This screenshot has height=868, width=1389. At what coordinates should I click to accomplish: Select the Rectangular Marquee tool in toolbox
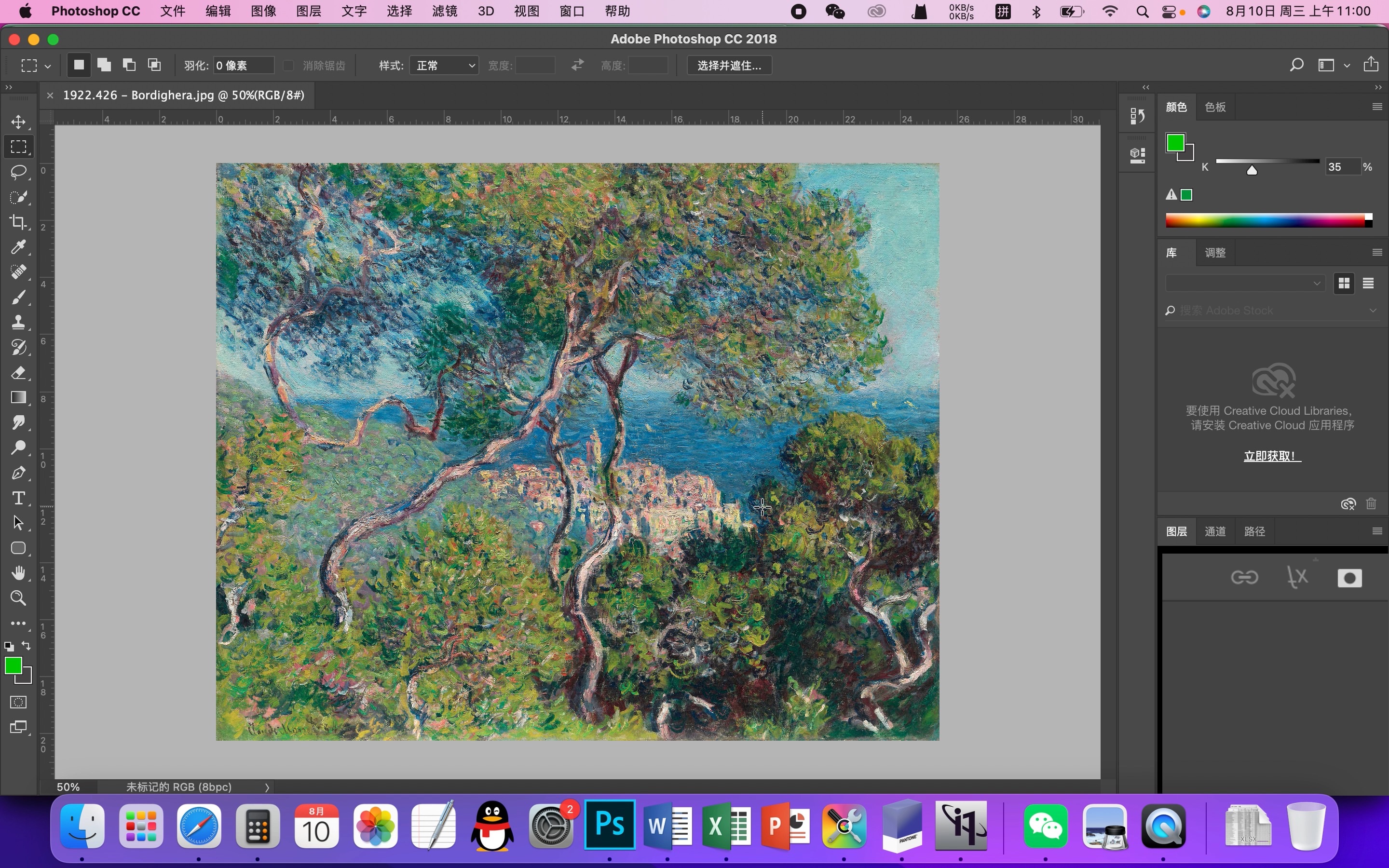pyautogui.click(x=18, y=147)
